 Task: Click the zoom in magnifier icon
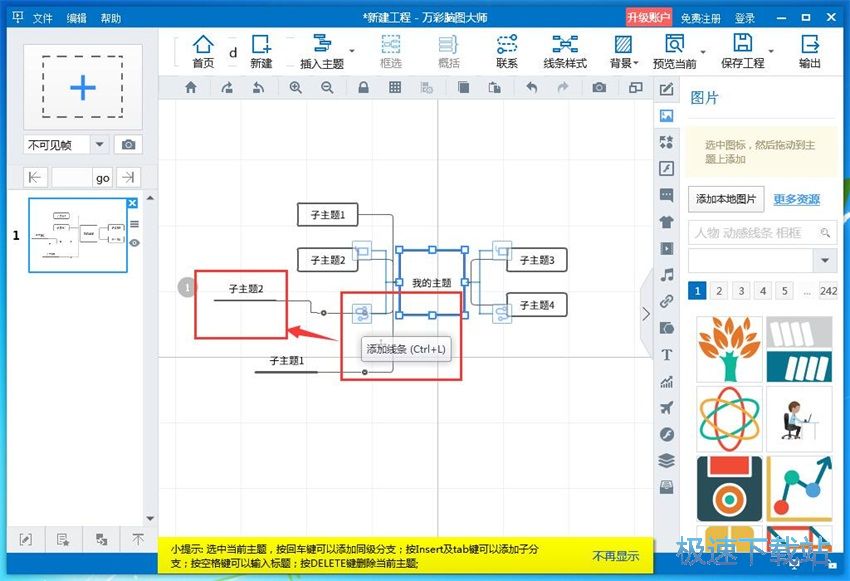(295, 87)
